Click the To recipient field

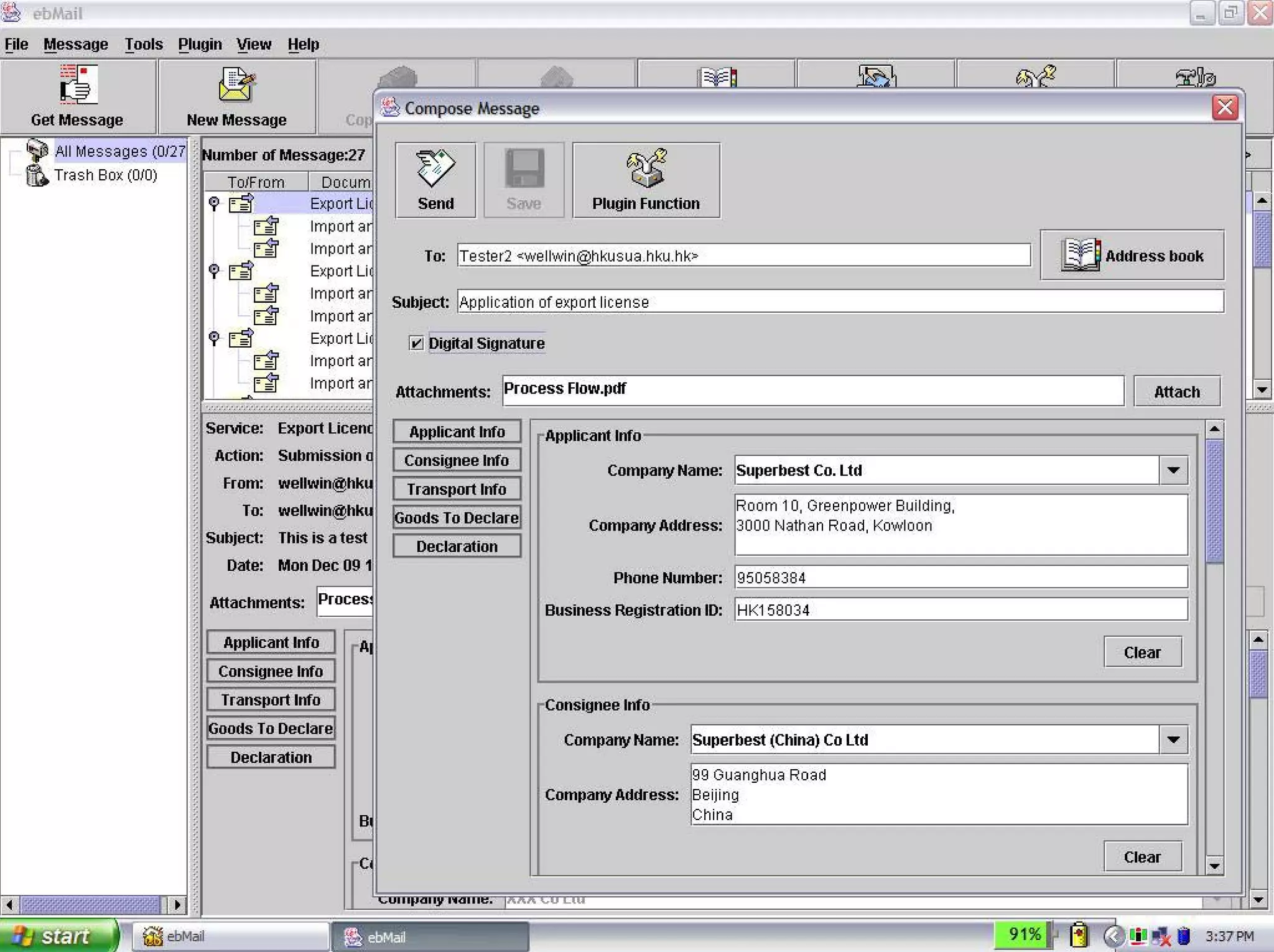743,256
